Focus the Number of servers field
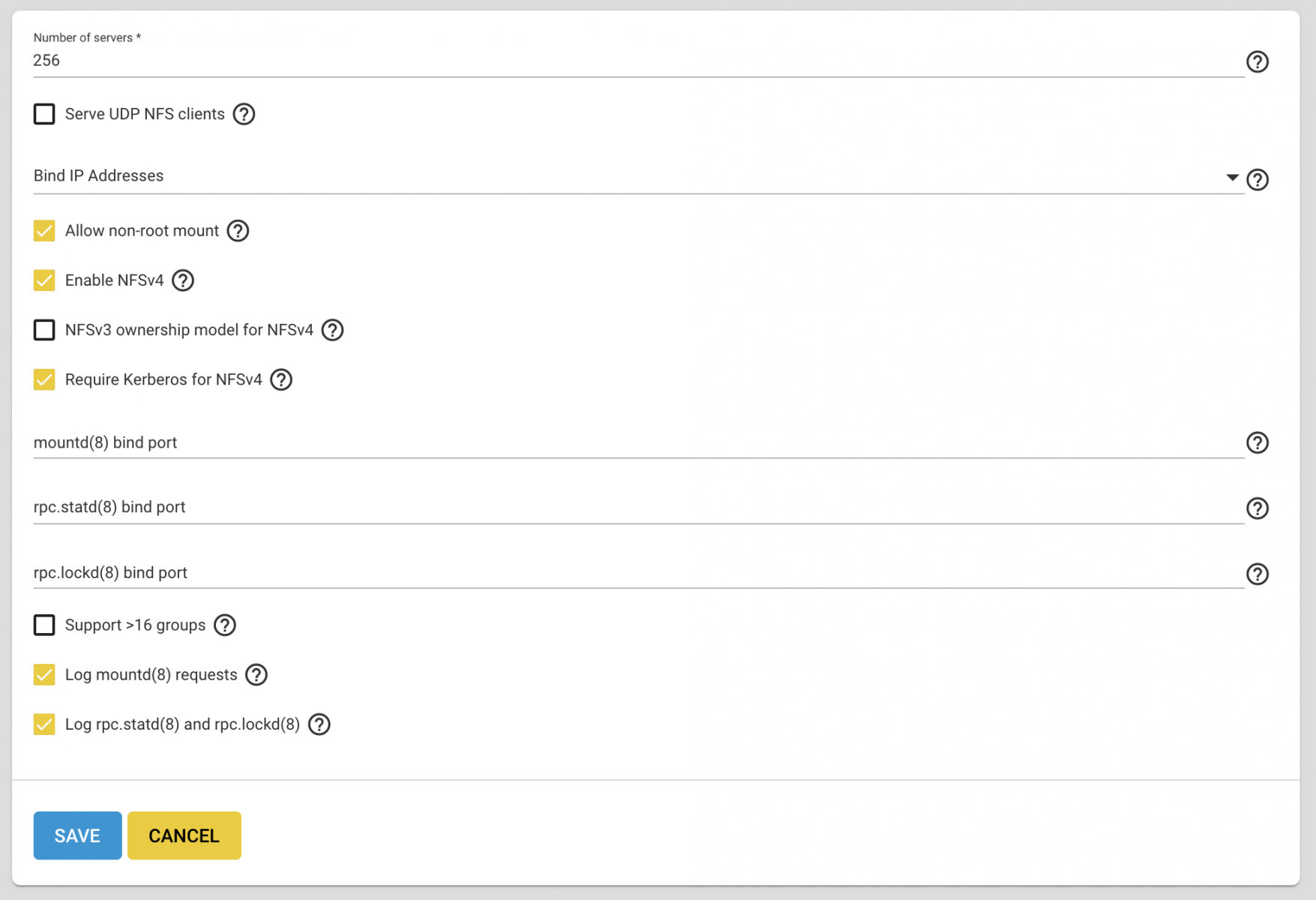This screenshot has height=900, width=1316. (638, 61)
